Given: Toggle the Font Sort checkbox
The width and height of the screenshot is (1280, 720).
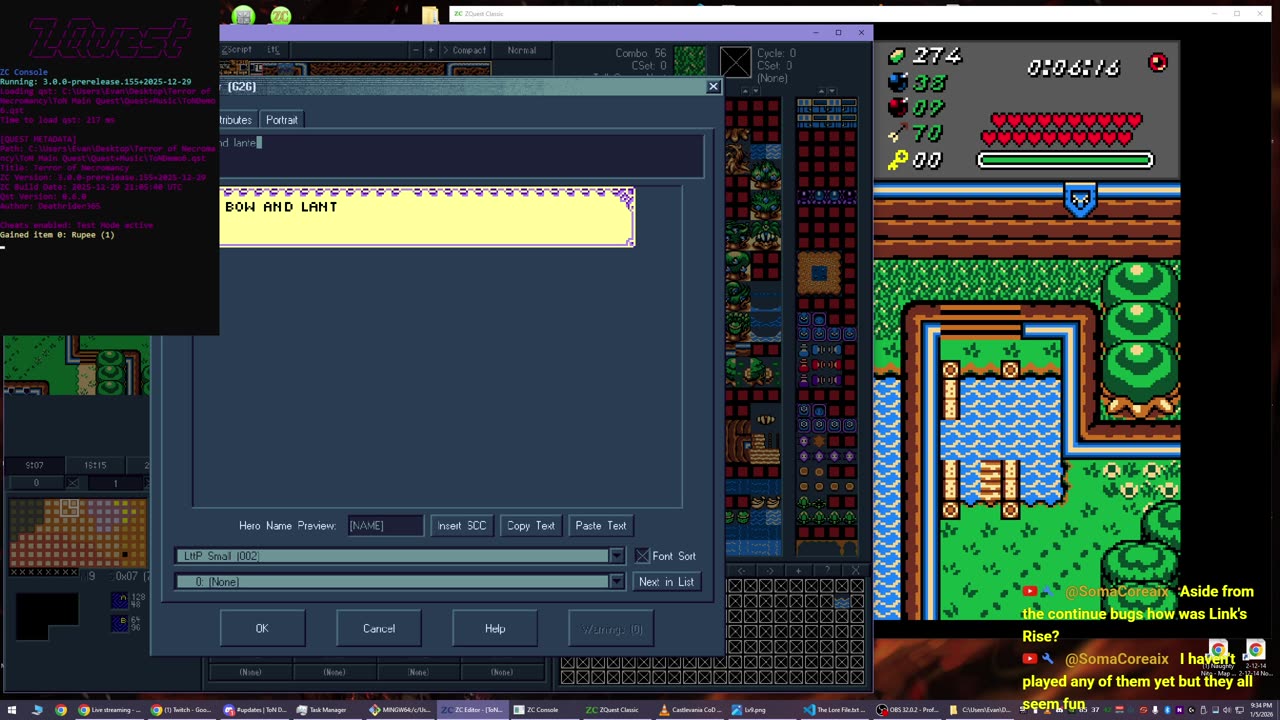Looking at the screenshot, I should 642,556.
